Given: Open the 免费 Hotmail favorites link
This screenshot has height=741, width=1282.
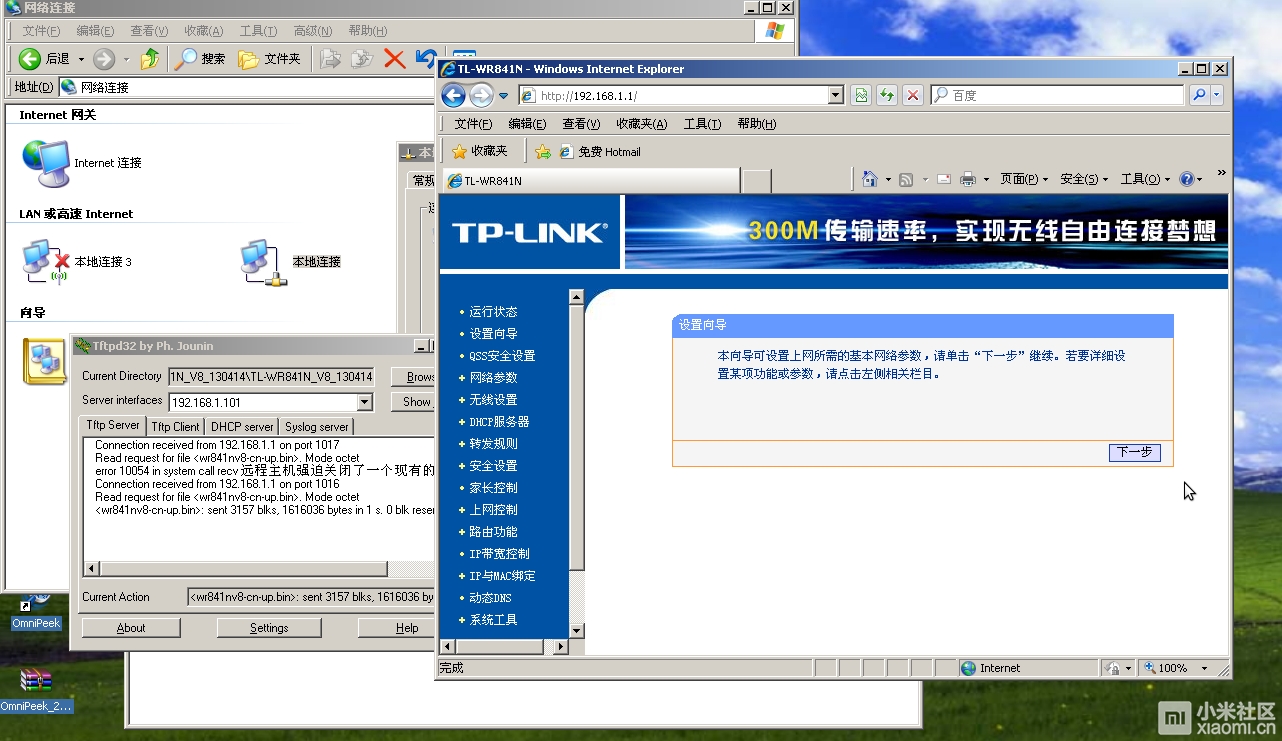Looking at the screenshot, I should tap(600, 152).
